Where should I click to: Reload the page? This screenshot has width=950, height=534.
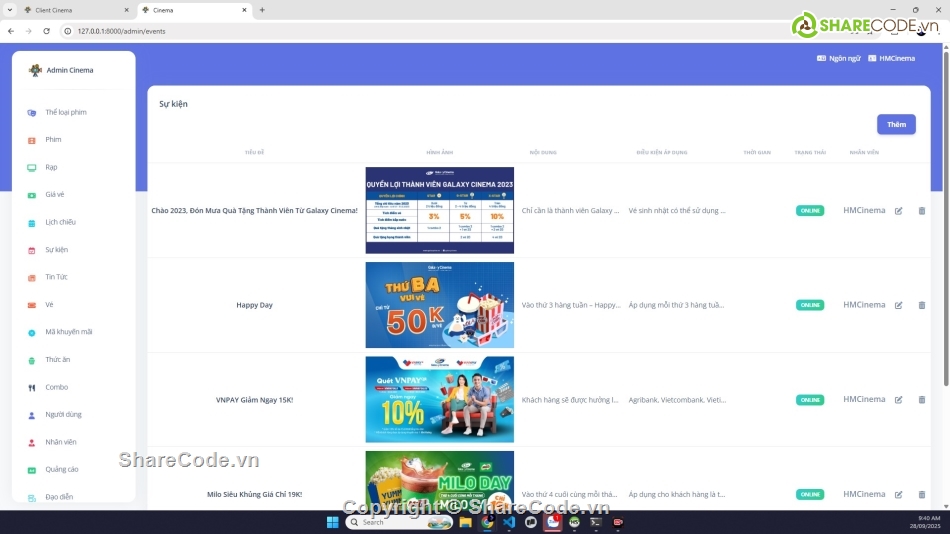[46, 31]
